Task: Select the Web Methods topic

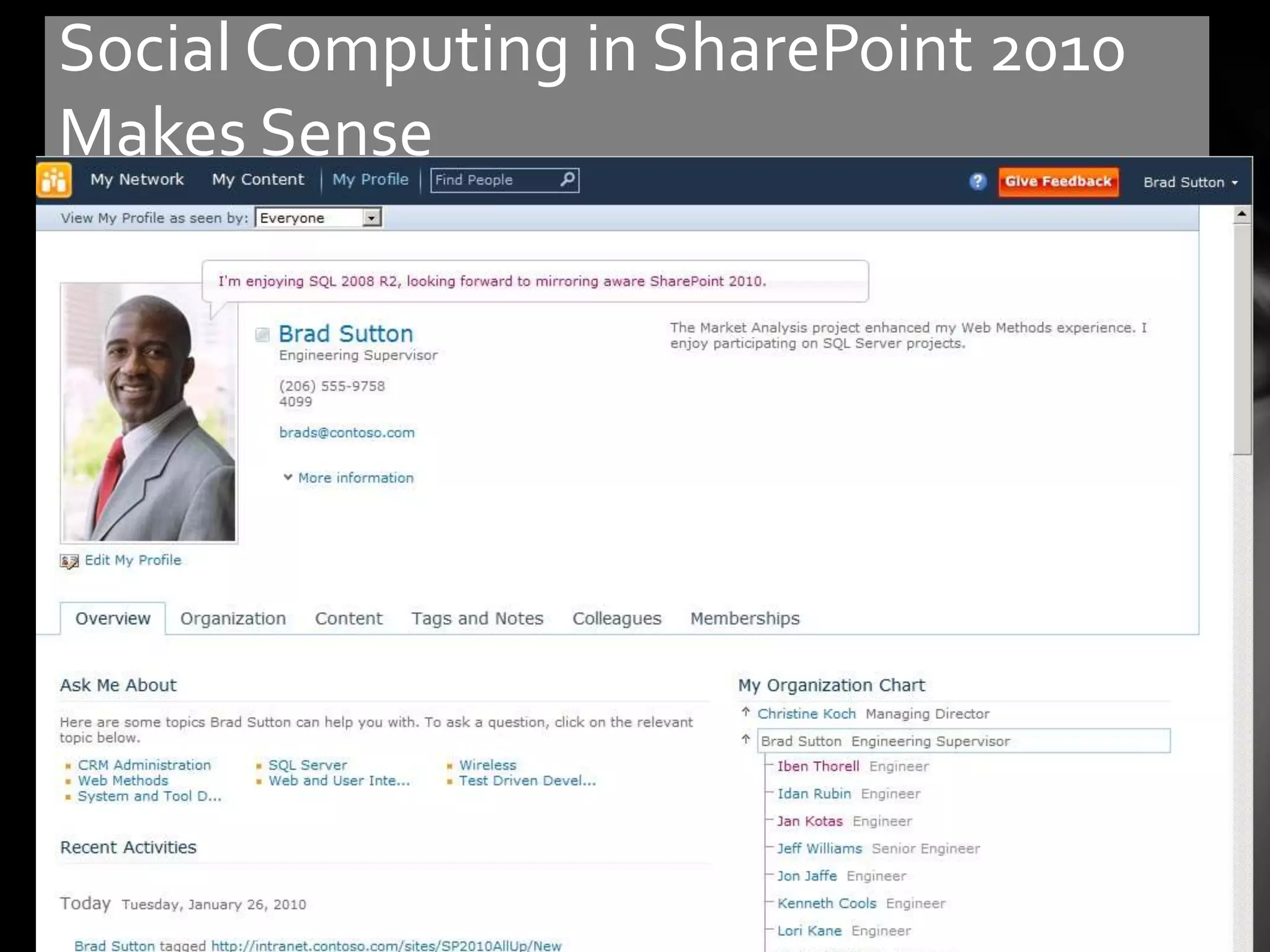Action: [123, 781]
